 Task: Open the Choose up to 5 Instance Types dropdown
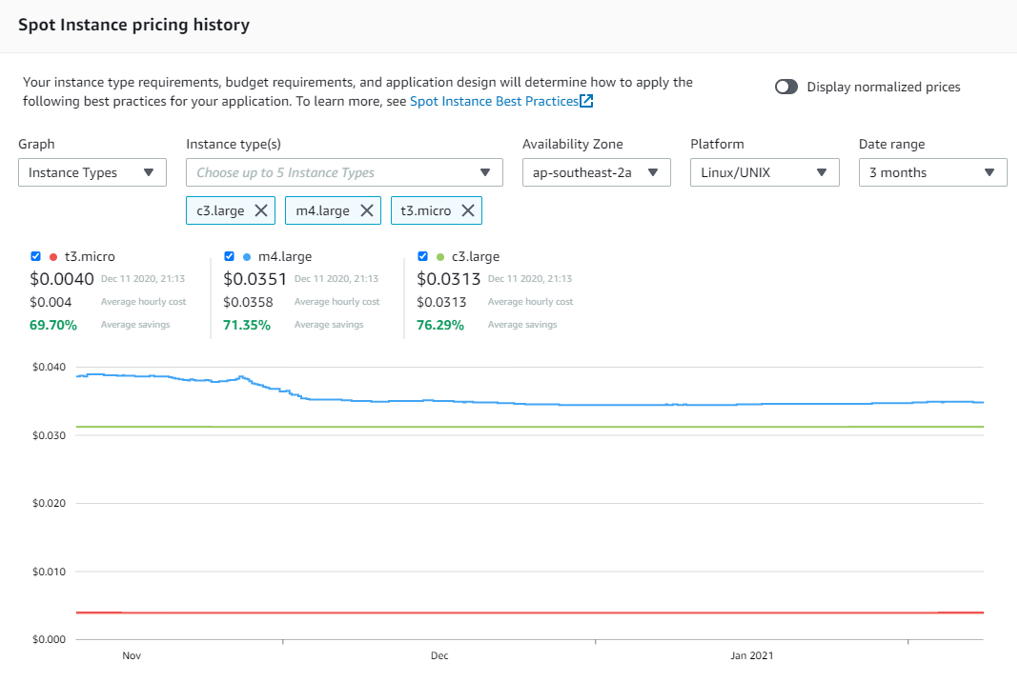pyautogui.click(x=344, y=173)
